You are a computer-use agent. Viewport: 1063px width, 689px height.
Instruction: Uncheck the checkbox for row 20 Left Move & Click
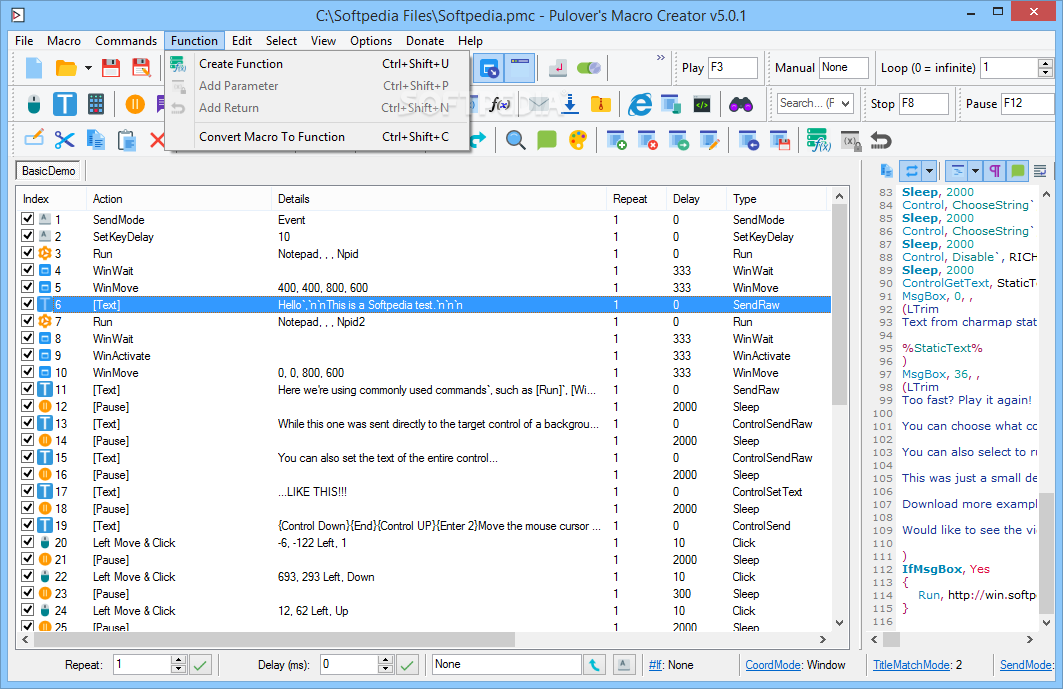point(27,542)
